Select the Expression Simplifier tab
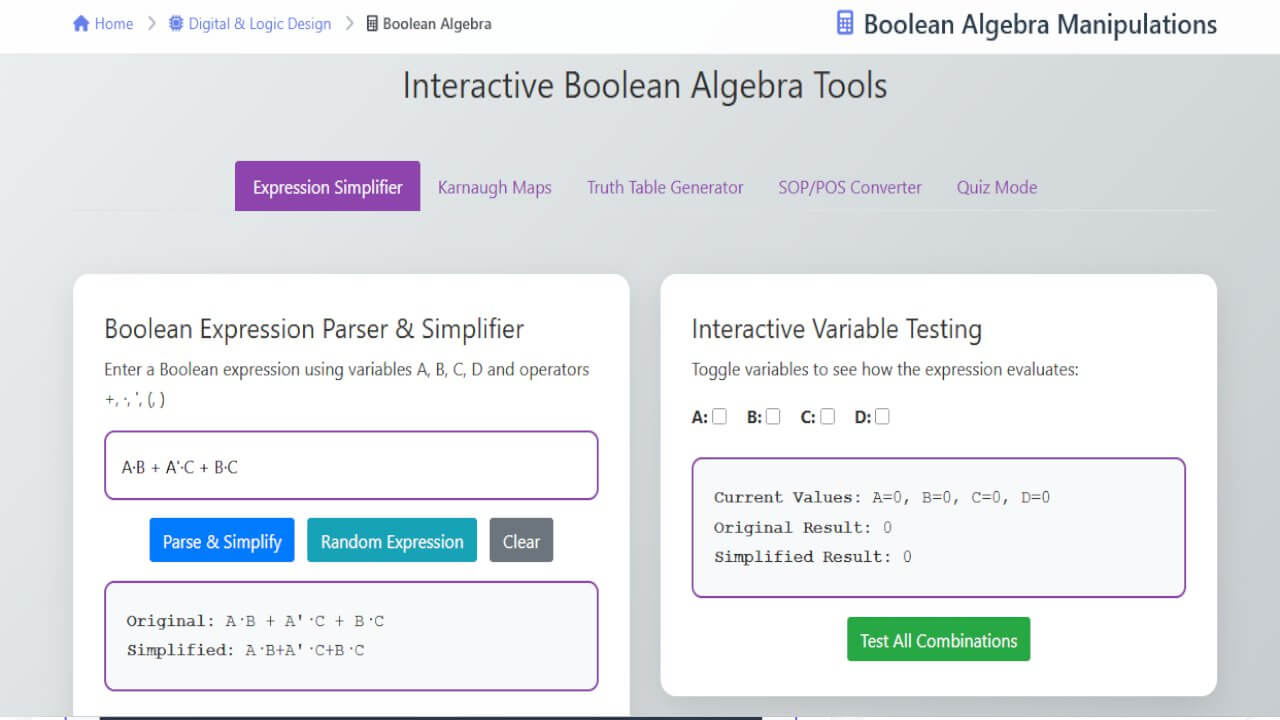The height and width of the screenshot is (720, 1280). (327, 187)
